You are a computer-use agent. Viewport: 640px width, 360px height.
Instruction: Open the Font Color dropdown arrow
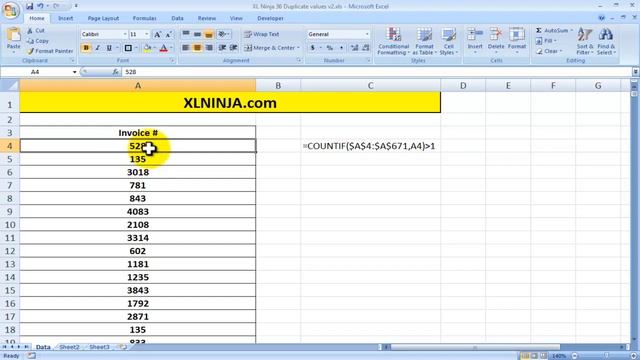tap(171, 48)
